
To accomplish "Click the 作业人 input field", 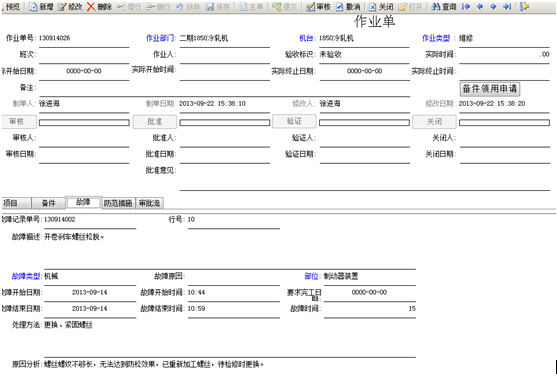I will point(225,55).
